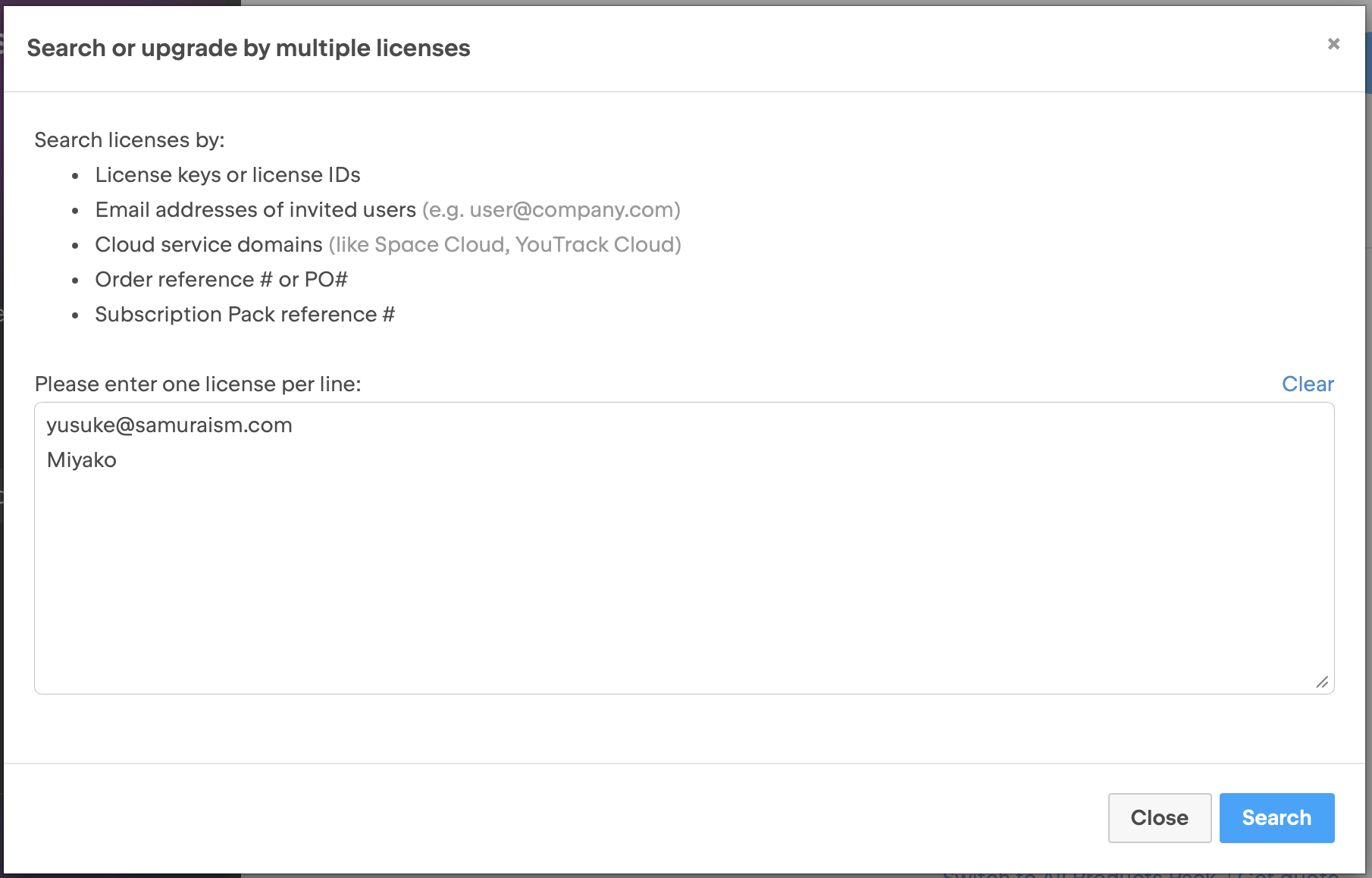1372x878 pixels.
Task: Click the "Cloud service domains" item
Action: point(208,245)
